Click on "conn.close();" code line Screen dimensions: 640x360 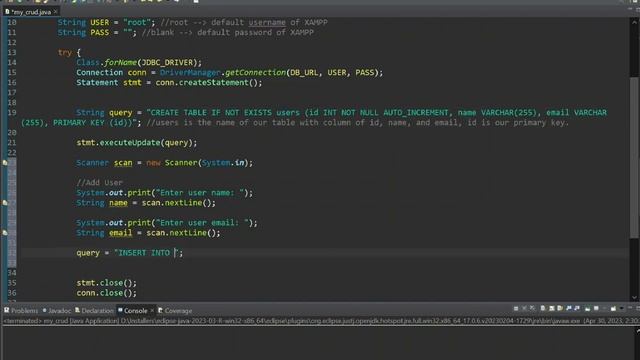pyautogui.click(x=107, y=293)
